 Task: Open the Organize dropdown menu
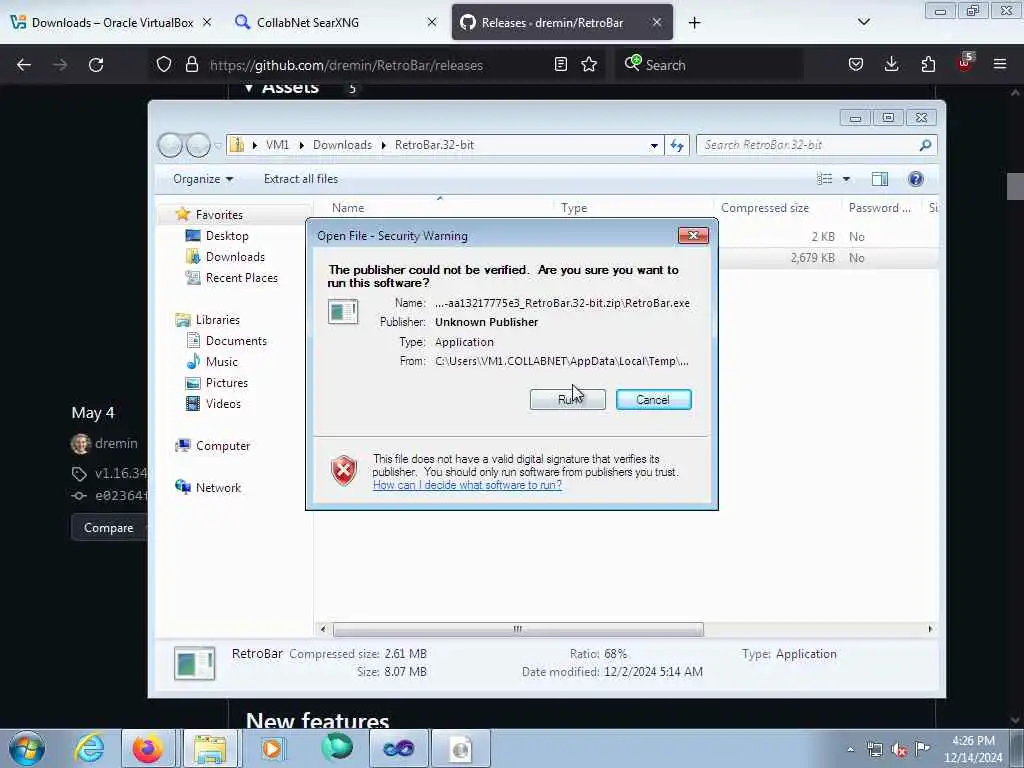point(202,179)
